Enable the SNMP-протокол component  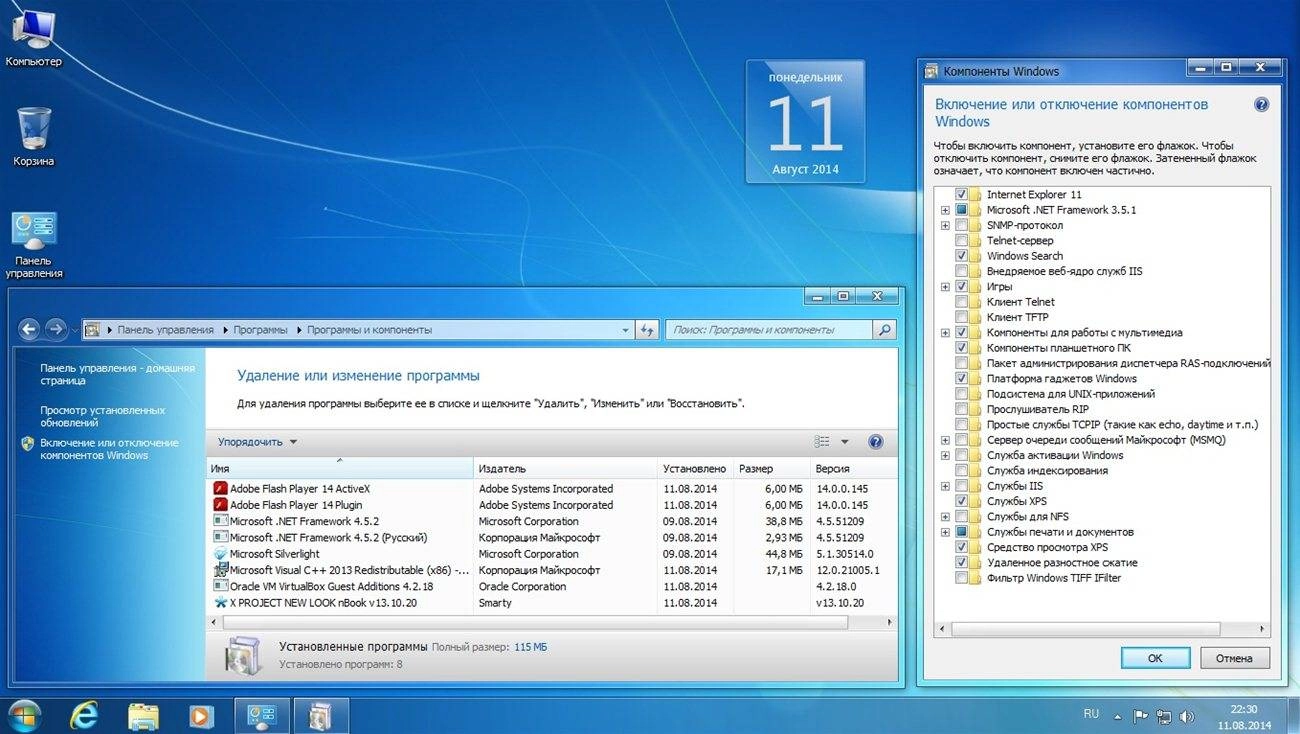[963, 225]
